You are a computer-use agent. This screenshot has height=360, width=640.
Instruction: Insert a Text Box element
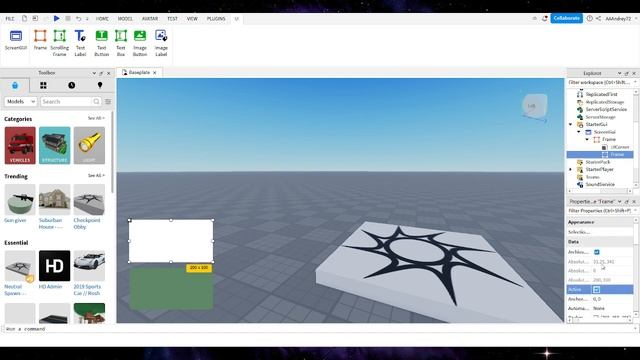click(121, 43)
